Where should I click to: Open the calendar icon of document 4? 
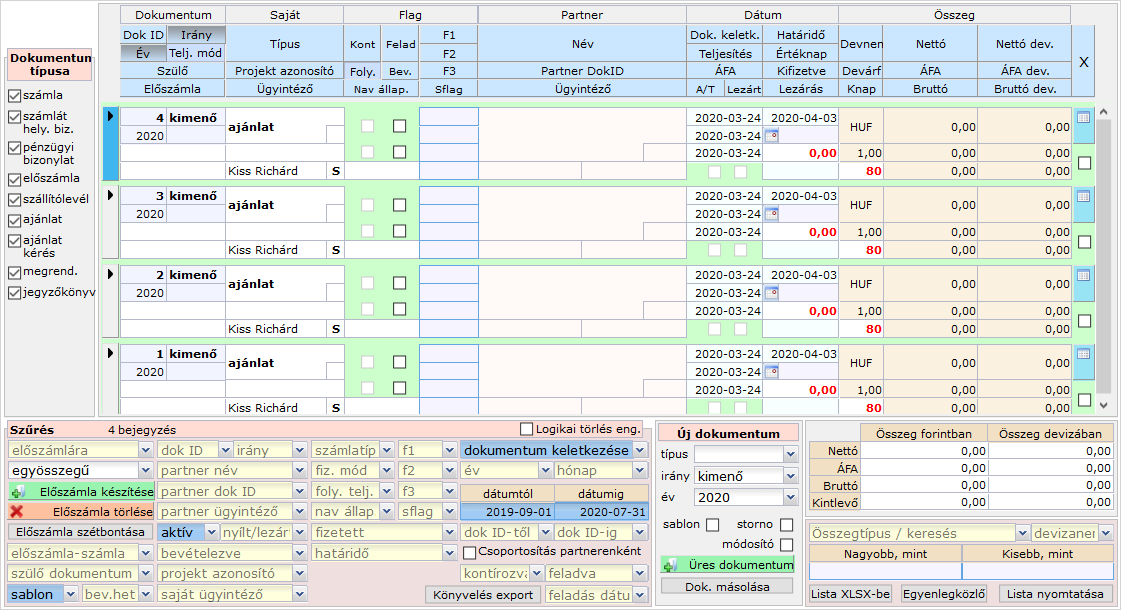point(771,135)
